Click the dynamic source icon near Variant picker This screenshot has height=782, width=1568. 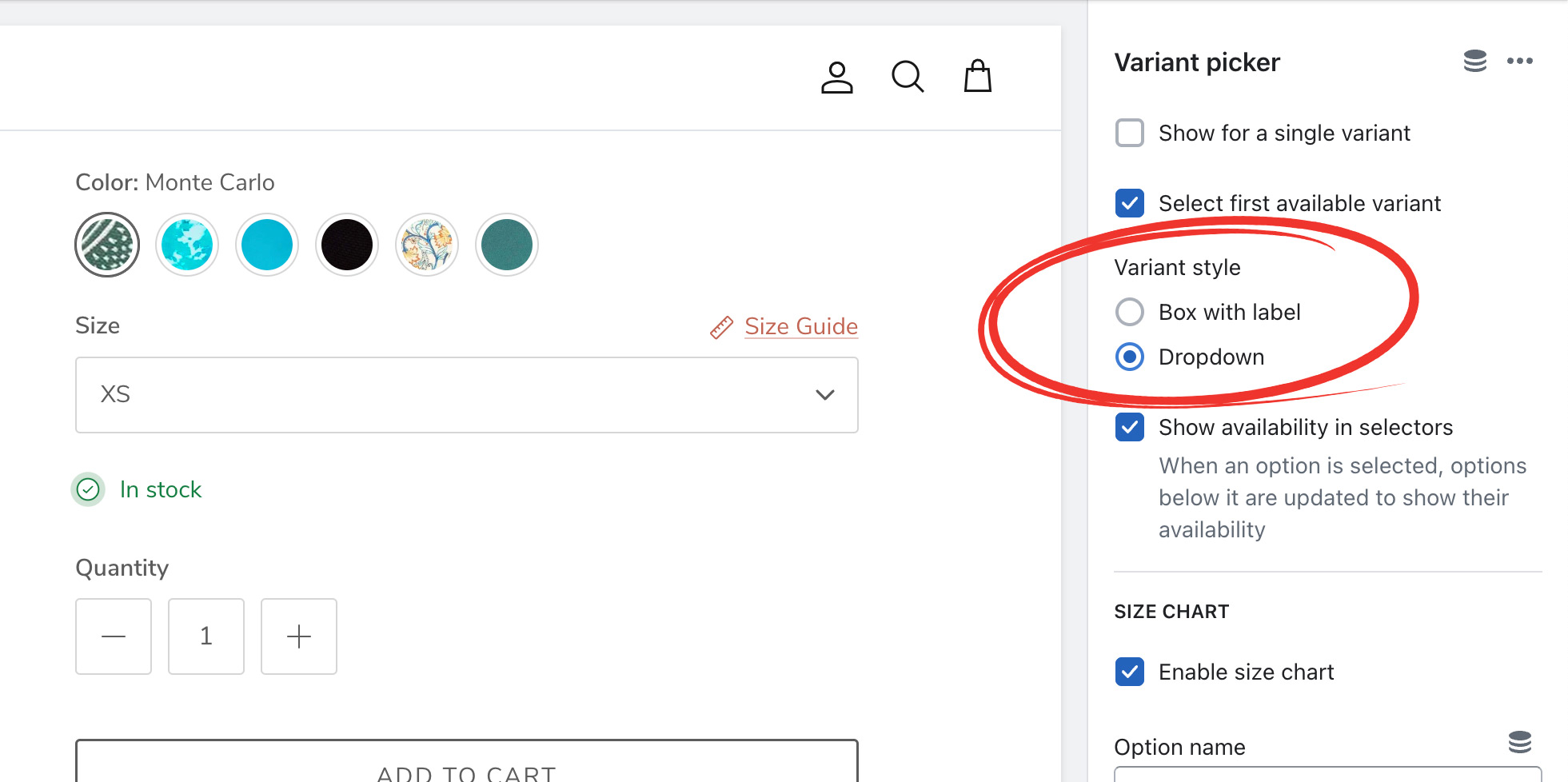(1474, 61)
